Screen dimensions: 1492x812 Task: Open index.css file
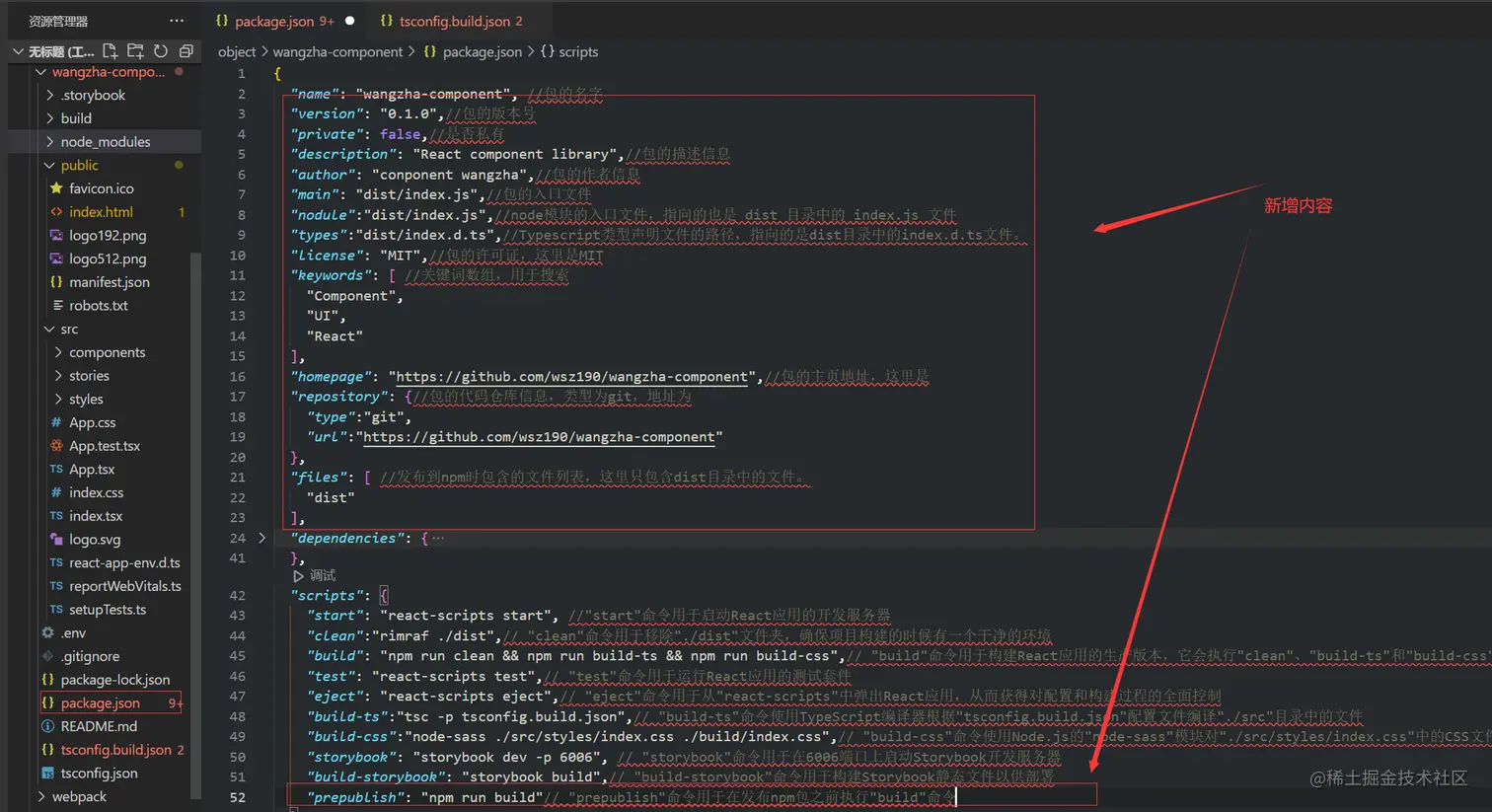[x=96, y=492]
